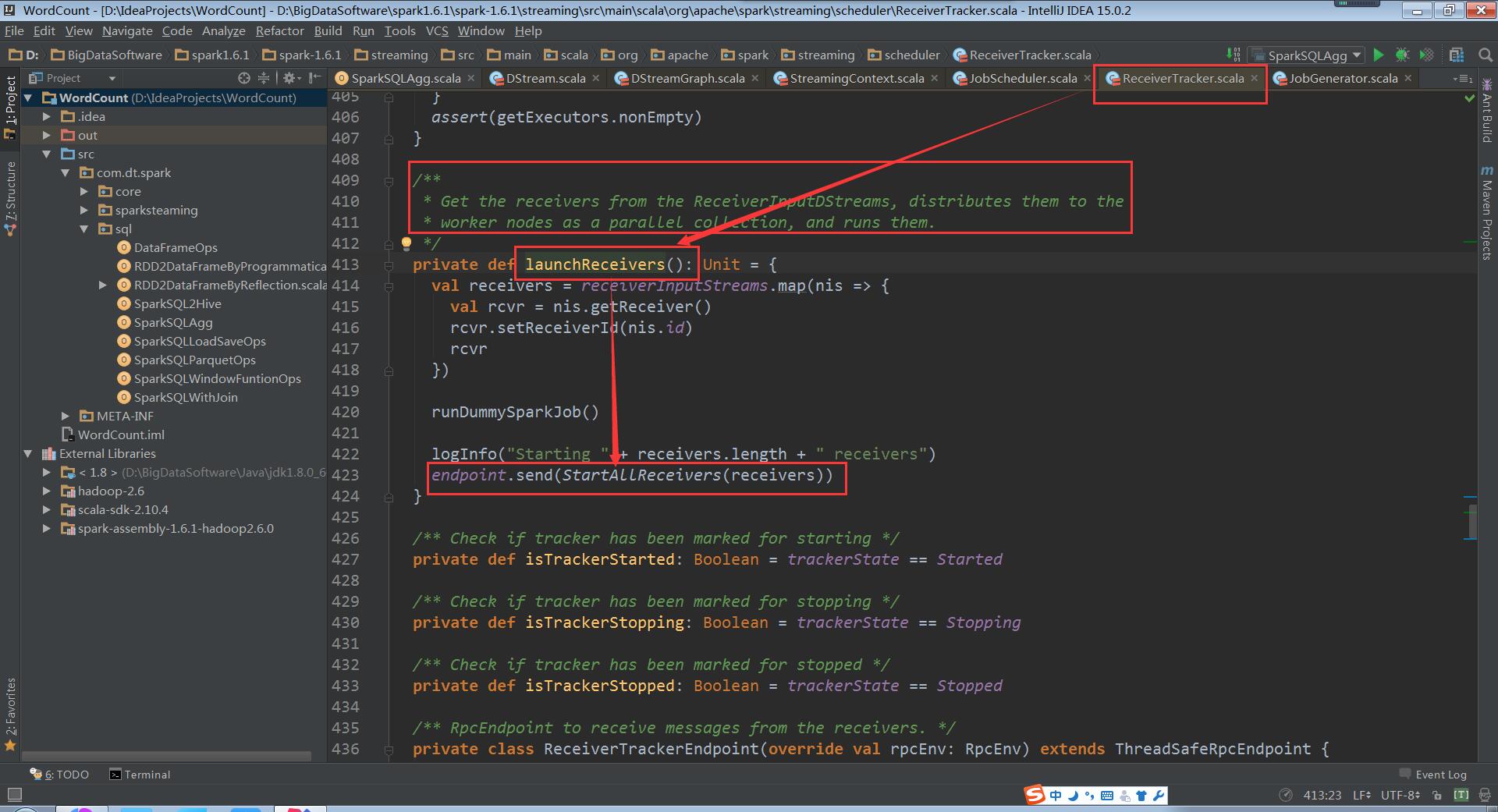This screenshot has width=1498, height=812.
Task: Toggle fold marker at line 413
Action: 388,265
